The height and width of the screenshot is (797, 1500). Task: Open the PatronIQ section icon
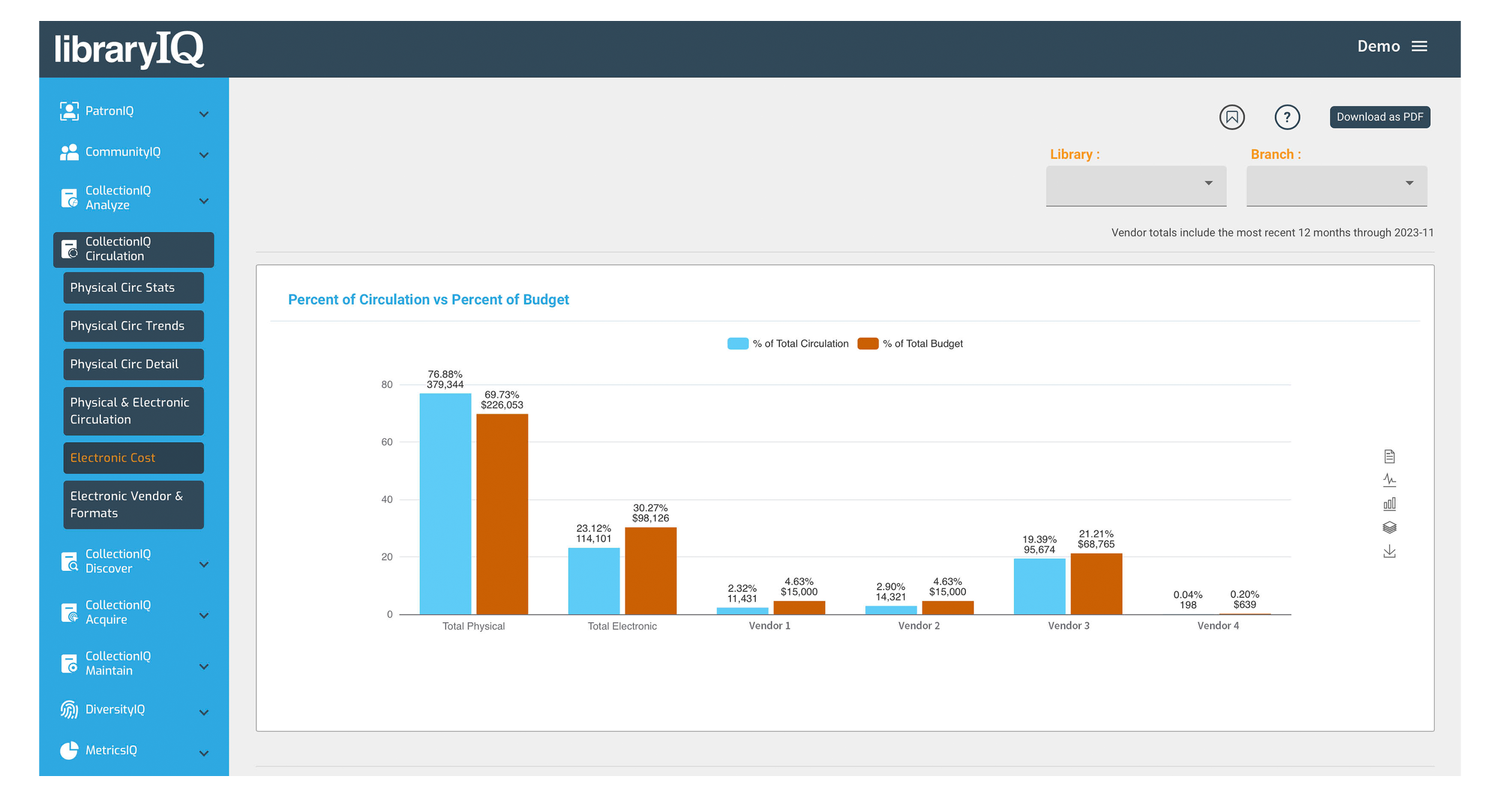click(x=69, y=110)
